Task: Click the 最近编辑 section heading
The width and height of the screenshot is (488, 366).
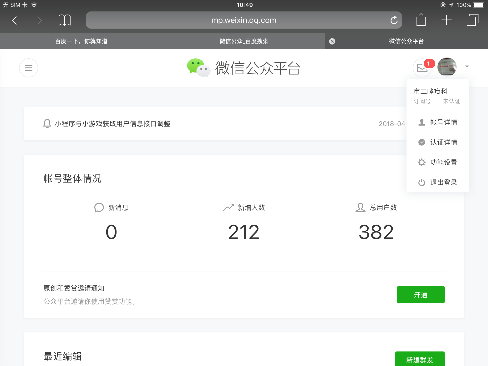Action: pos(63,356)
